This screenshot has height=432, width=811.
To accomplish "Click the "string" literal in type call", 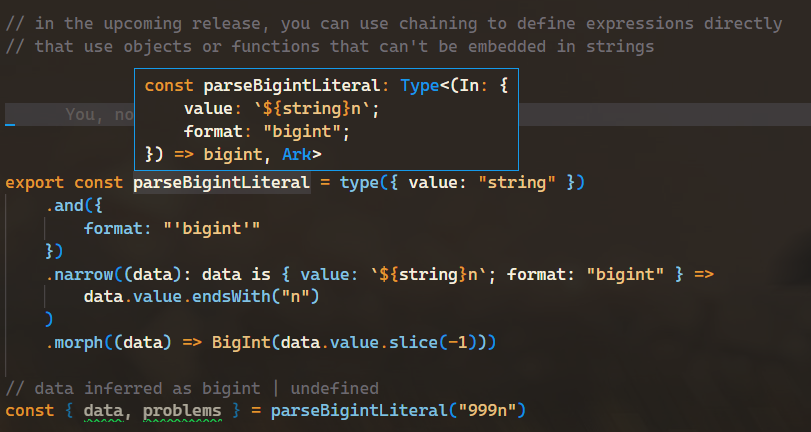I will click(518, 183).
